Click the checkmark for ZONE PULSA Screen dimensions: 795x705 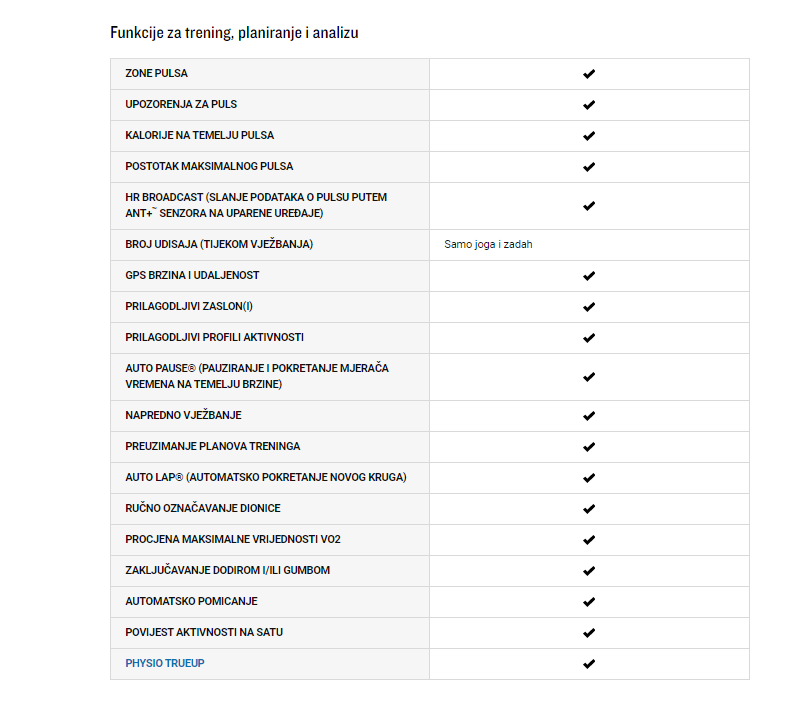[x=589, y=74]
